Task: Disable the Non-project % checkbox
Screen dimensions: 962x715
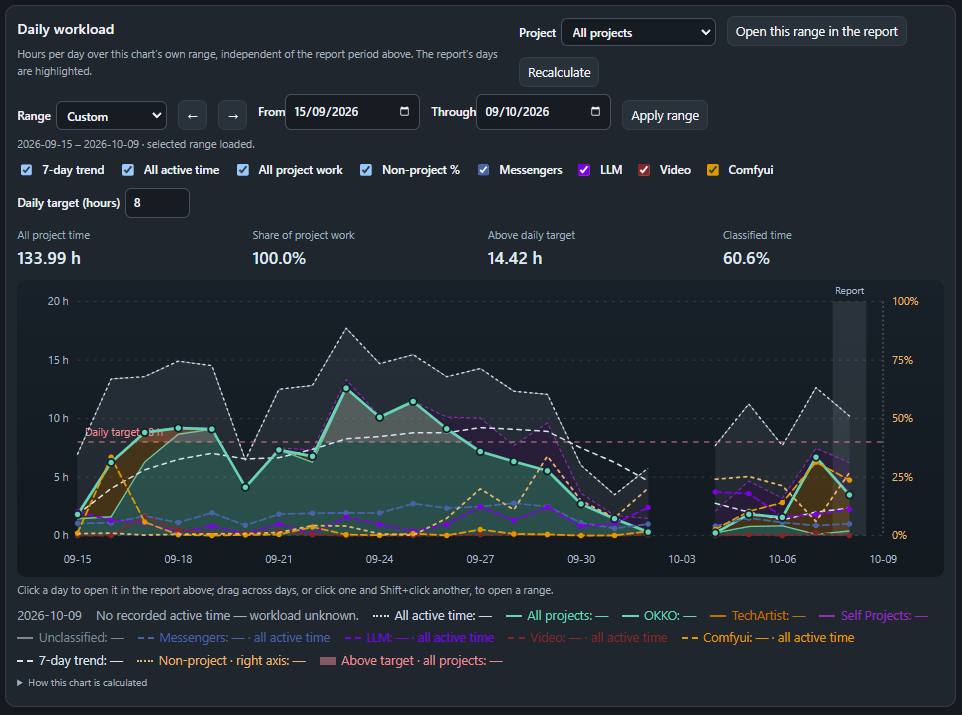Action: coord(366,170)
